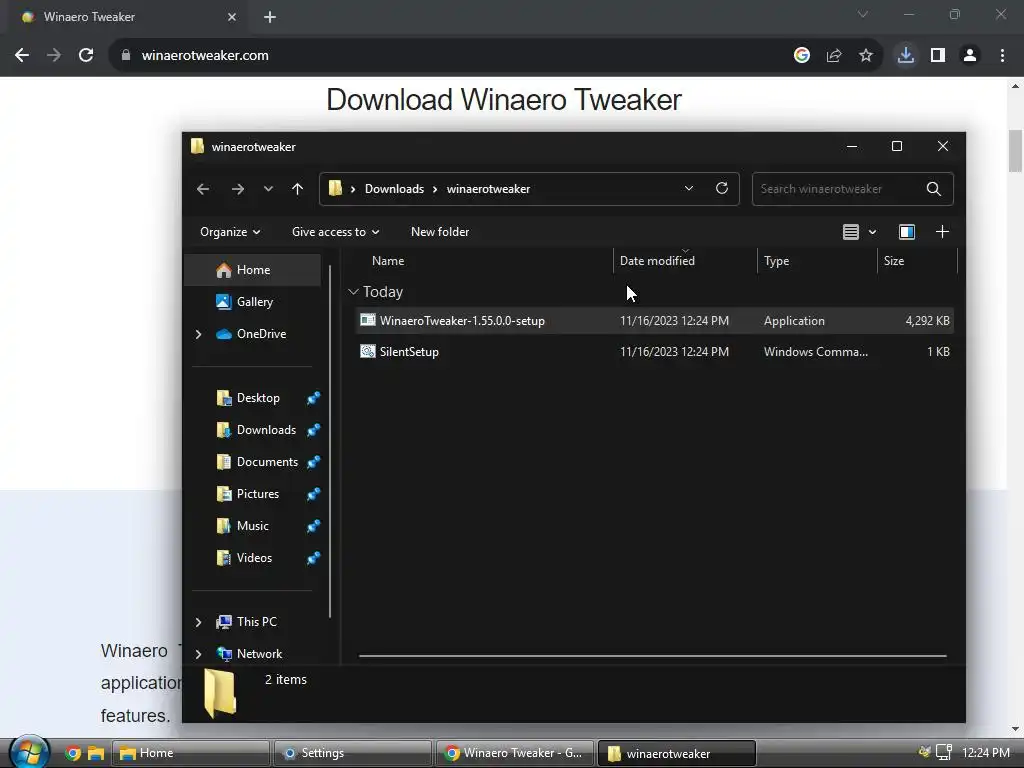Screen dimensions: 1024x768
Task: Open the address bar history dropdown
Action: [x=689, y=189]
